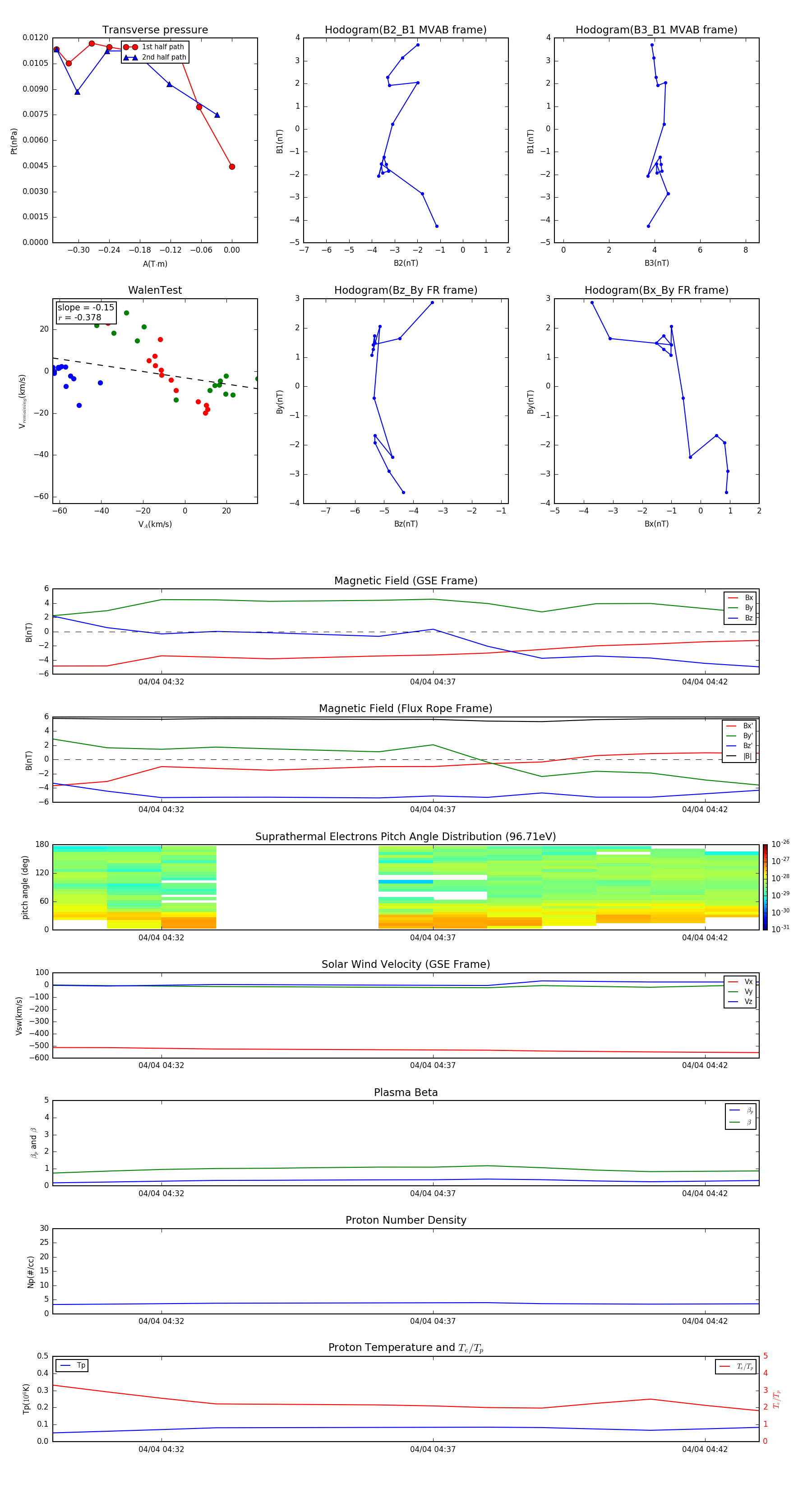This screenshot has height=1489, width=812.
Task: Click the 'B2(nT)' x-axis label
Action: pos(406,263)
